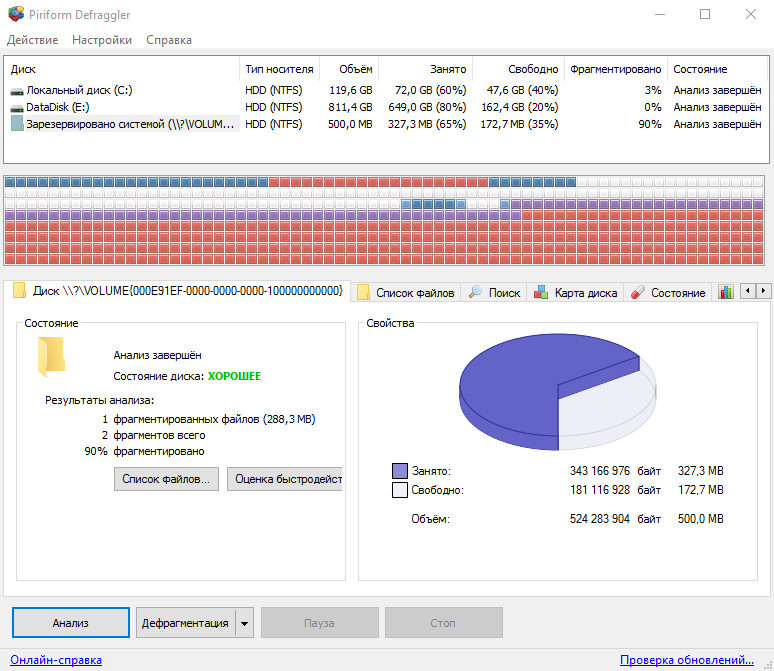This screenshot has width=774, height=671.
Task: Click the 90% fragmentation value in disk list
Action: click(650, 124)
